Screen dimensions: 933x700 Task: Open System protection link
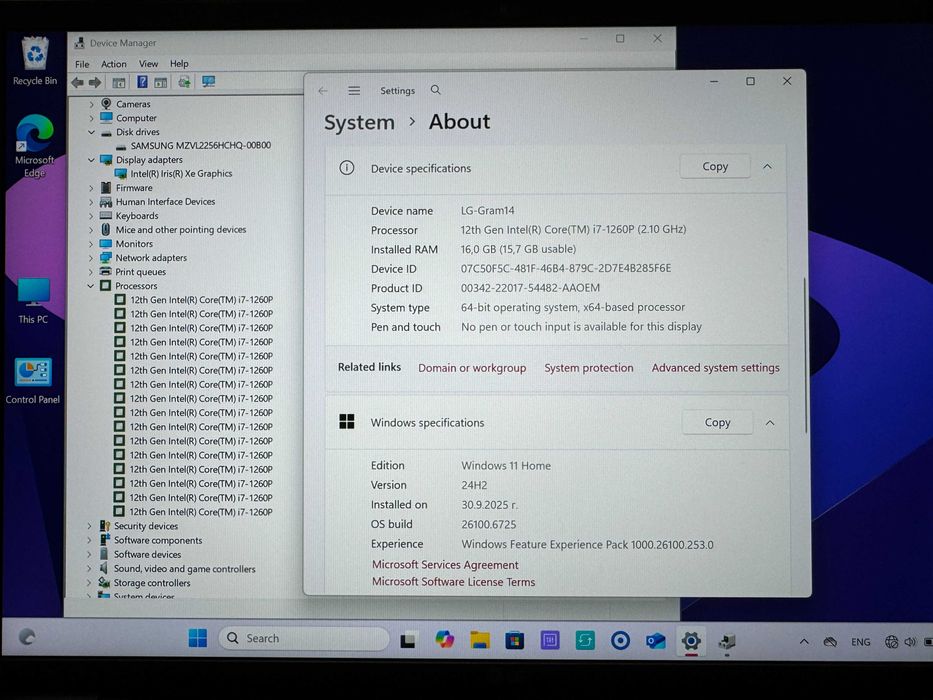coord(588,368)
